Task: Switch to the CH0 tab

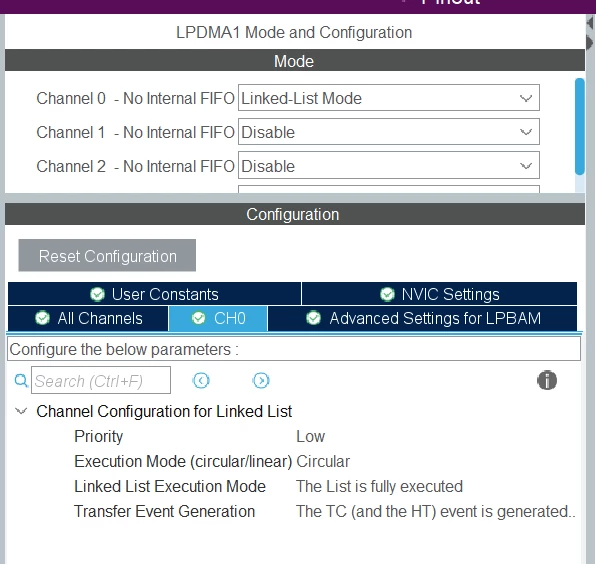Action: pos(218,318)
